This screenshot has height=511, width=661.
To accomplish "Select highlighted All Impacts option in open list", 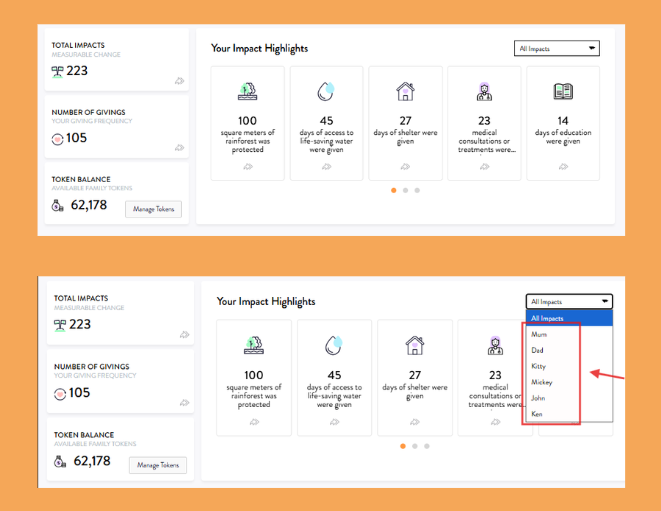I will (569, 318).
